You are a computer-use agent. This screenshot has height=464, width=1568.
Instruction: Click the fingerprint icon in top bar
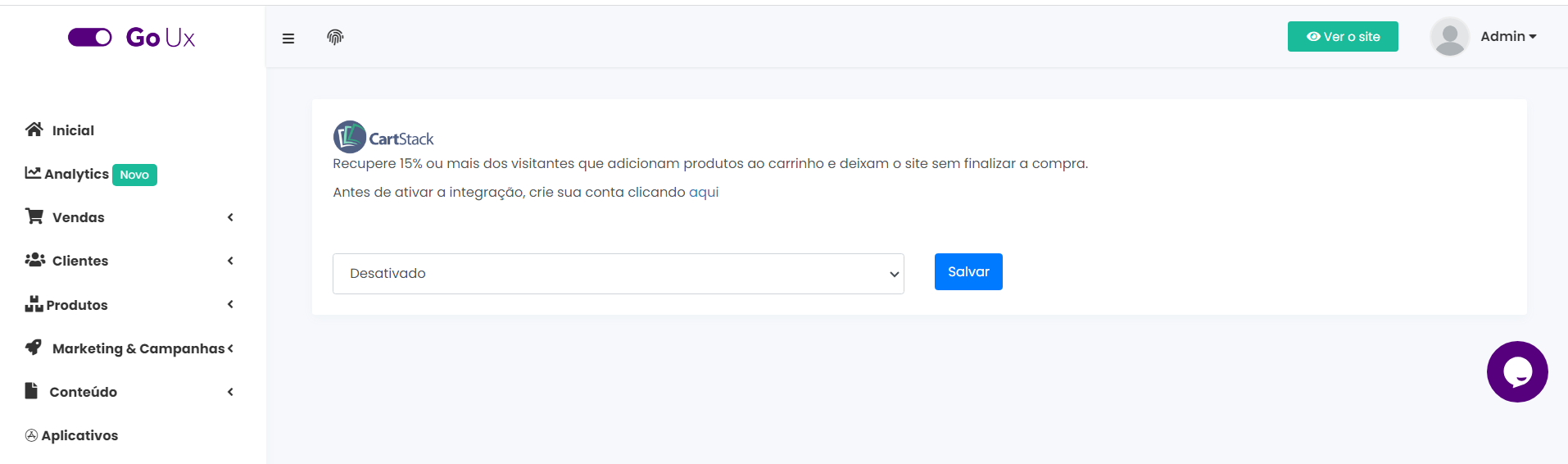pyautogui.click(x=335, y=37)
